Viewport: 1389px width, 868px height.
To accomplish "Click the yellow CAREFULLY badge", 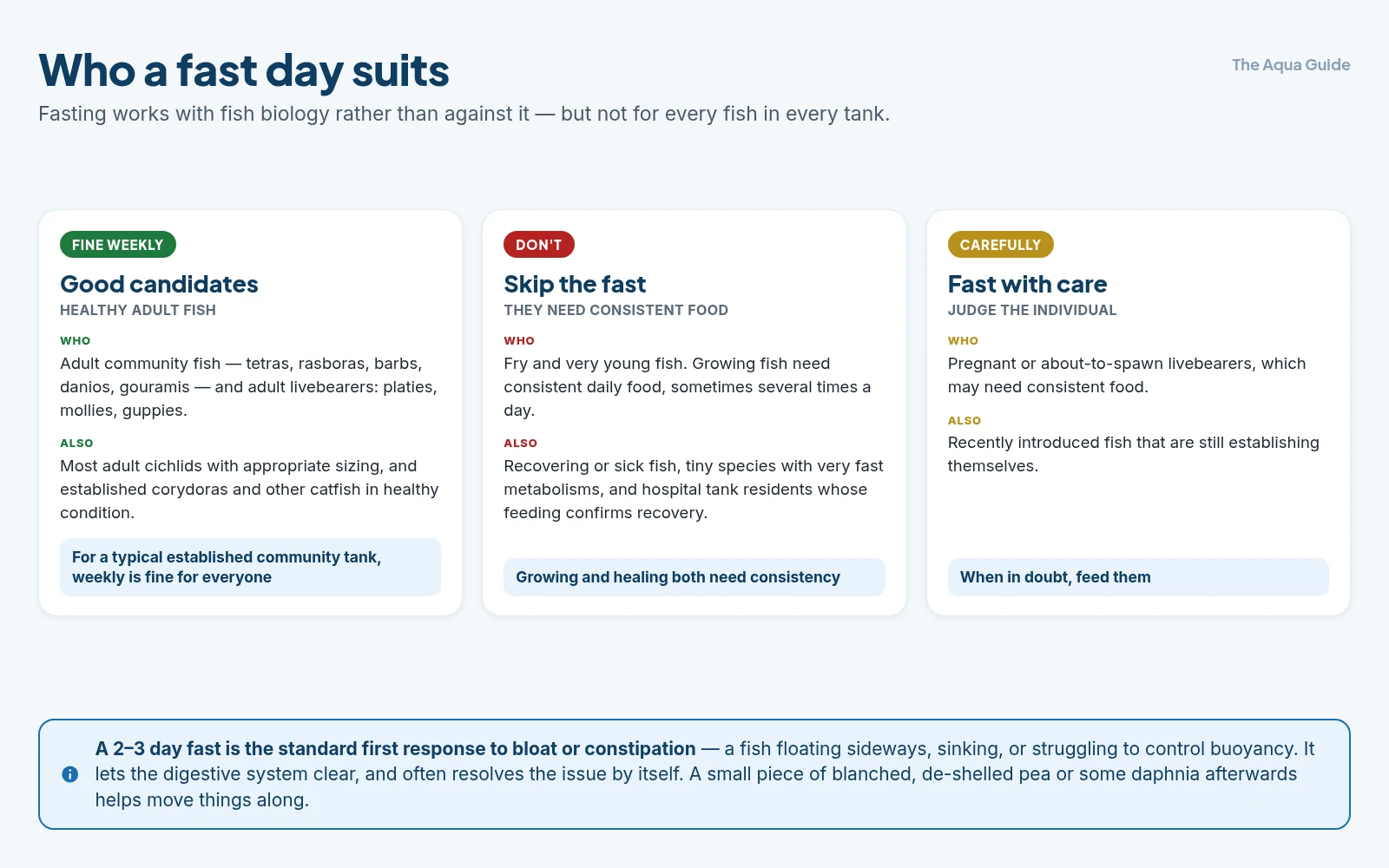I will pyautogui.click(x=1001, y=245).
